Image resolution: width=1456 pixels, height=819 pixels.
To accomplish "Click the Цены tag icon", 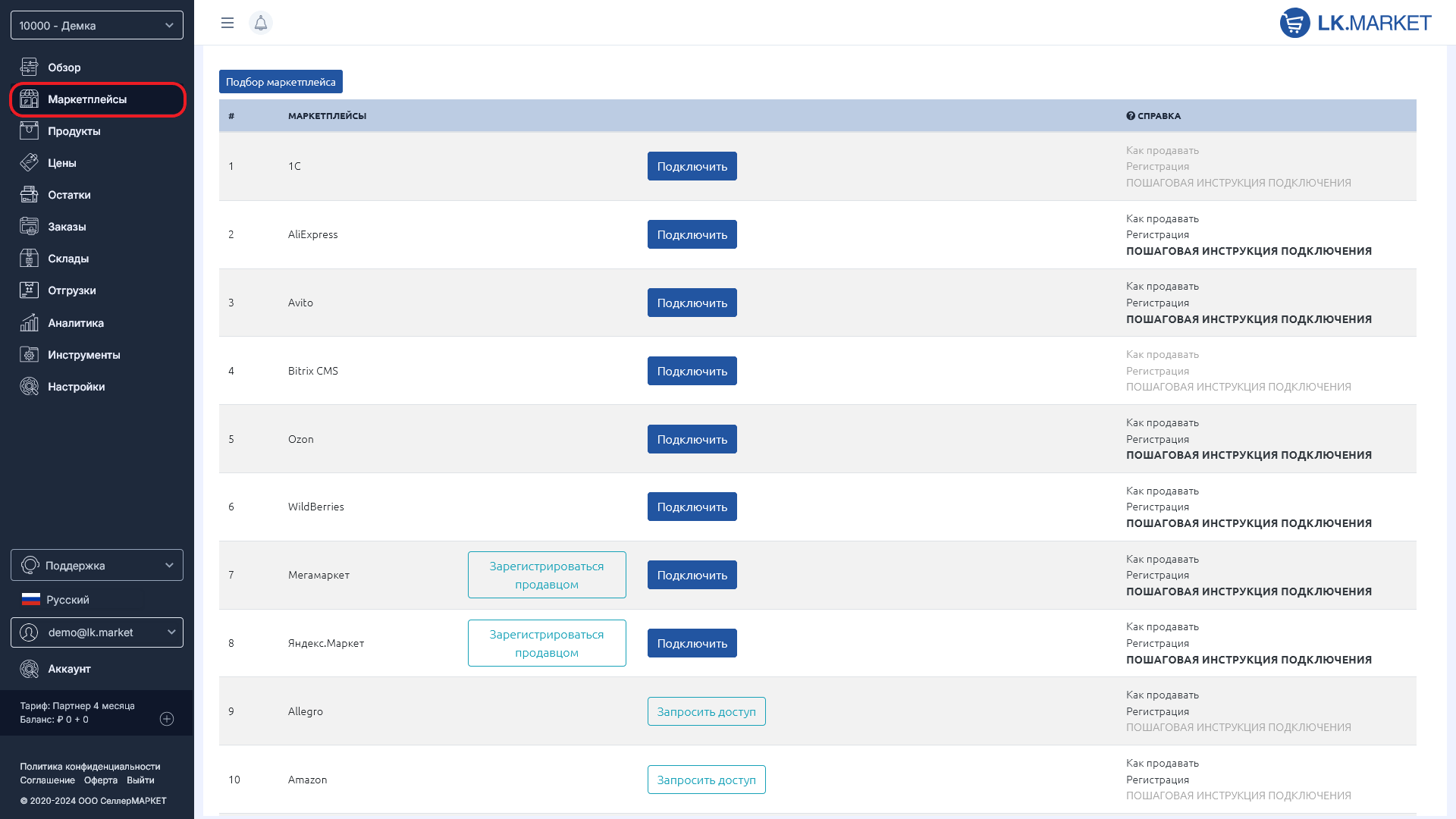I will point(29,162).
